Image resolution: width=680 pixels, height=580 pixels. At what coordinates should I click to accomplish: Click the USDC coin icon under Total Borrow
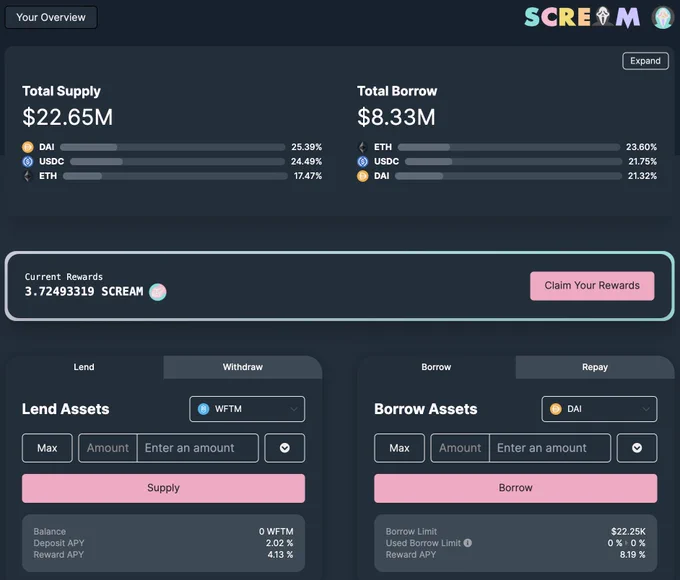click(x=363, y=161)
